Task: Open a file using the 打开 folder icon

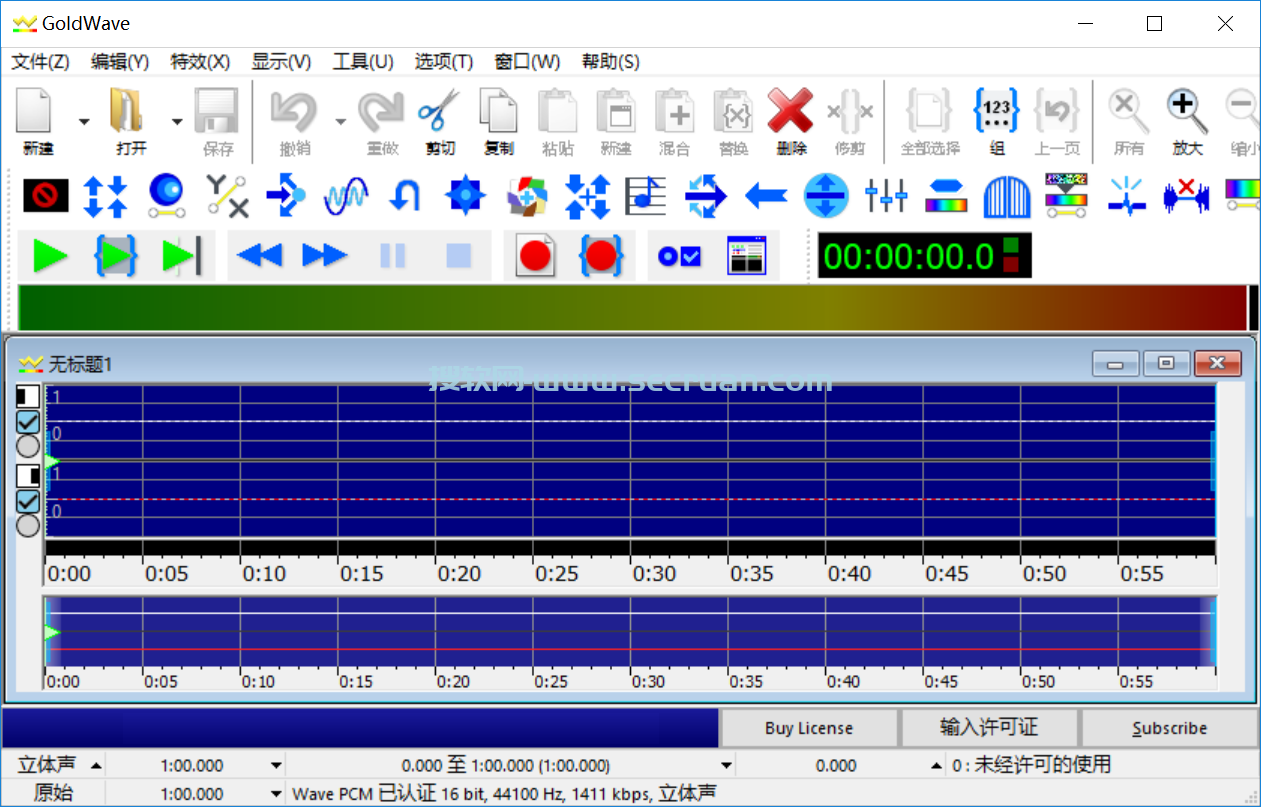Action: (131, 121)
